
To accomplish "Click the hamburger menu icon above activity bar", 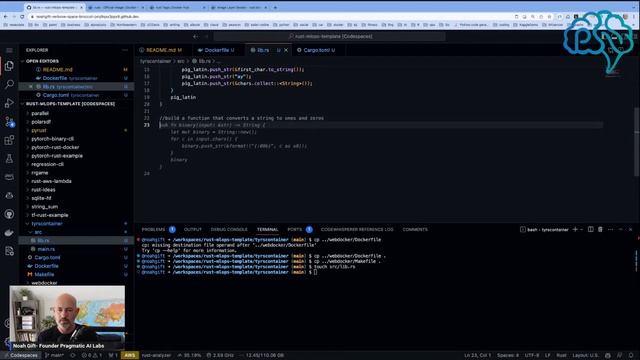I will tap(9, 50).
